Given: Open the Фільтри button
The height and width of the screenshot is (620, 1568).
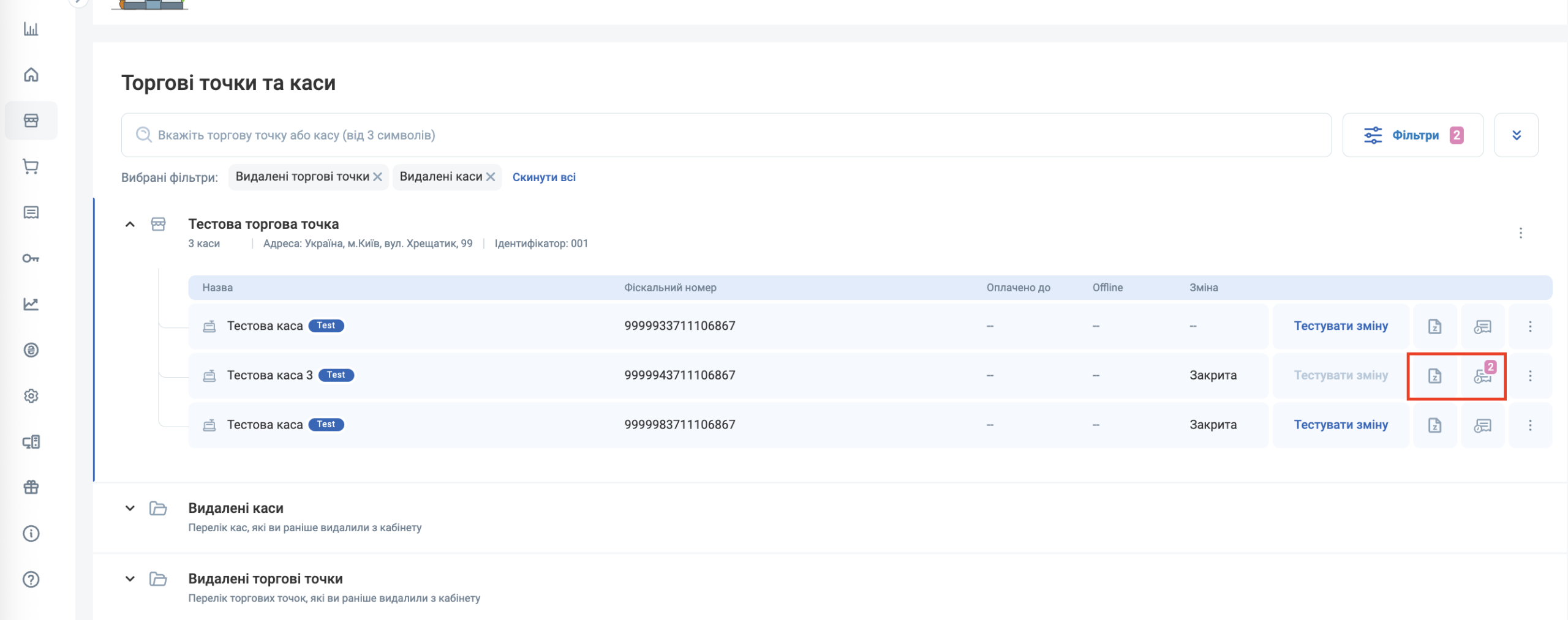Looking at the screenshot, I should pyautogui.click(x=1412, y=135).
